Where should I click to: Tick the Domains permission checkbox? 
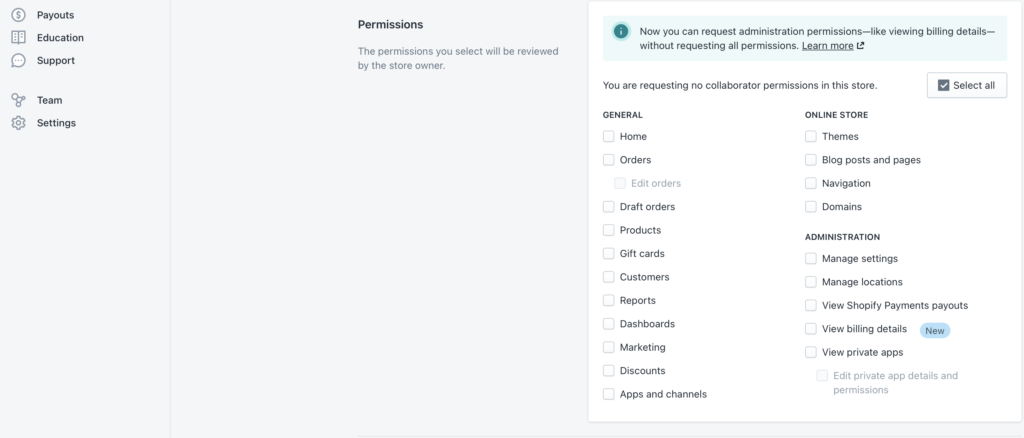811,207
